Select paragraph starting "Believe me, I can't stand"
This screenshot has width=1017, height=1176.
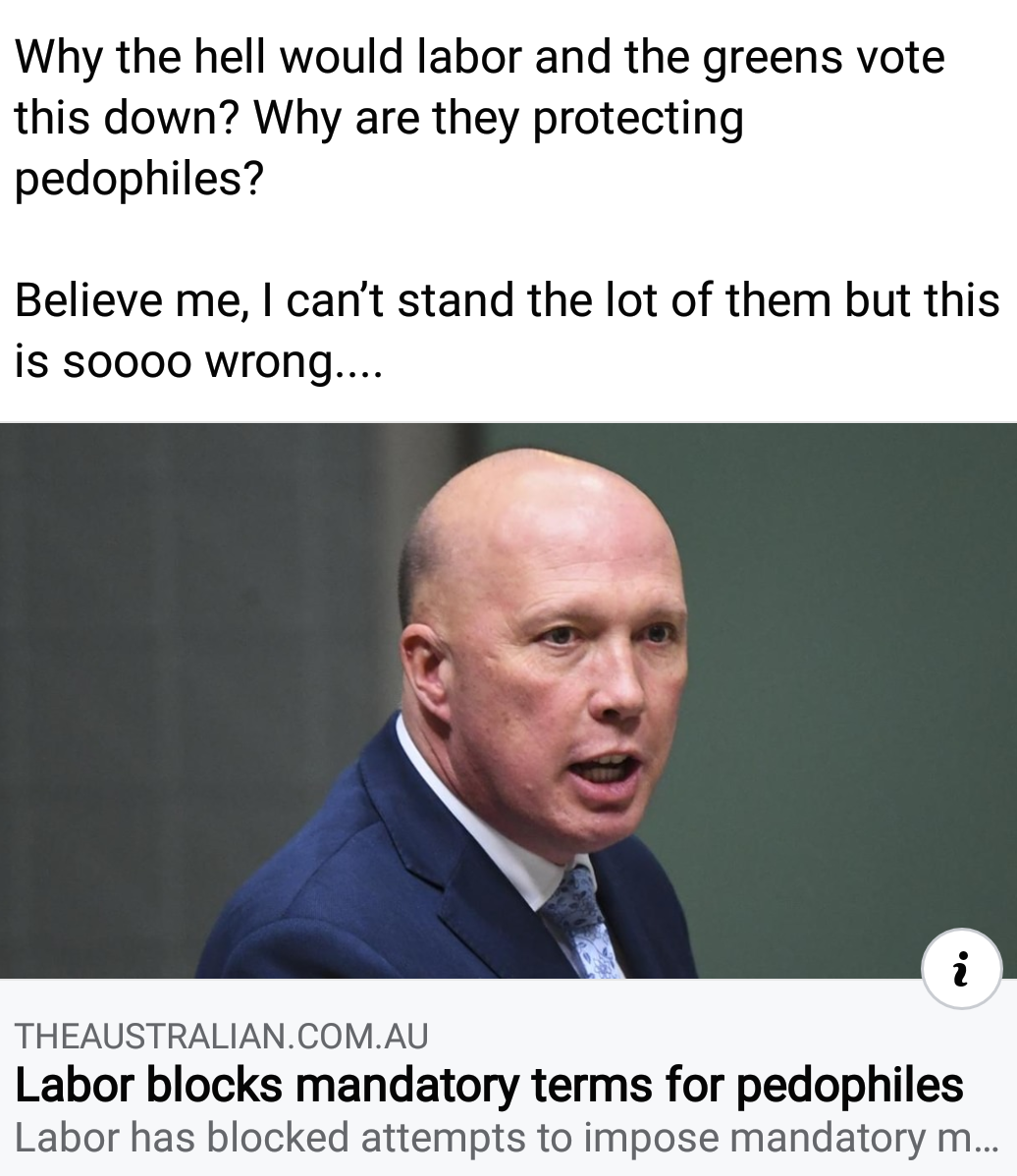507,331
